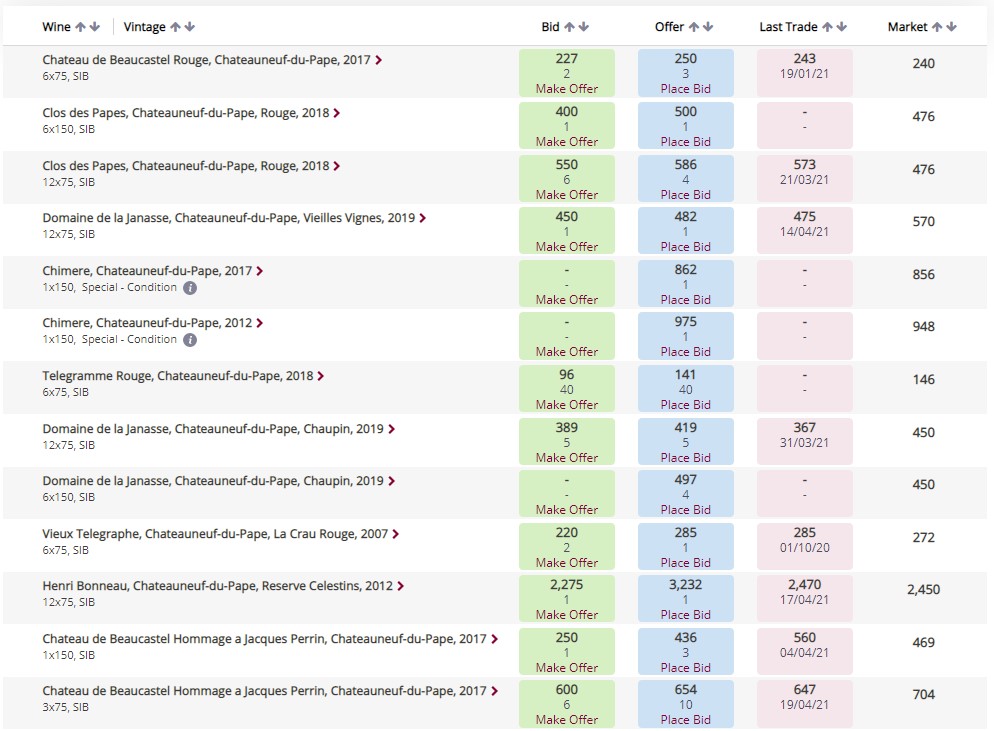Image resolution: width=994 pixels, height=731 pixels.
Task: Click the Wine column header
Action: (x=56, y=27)
